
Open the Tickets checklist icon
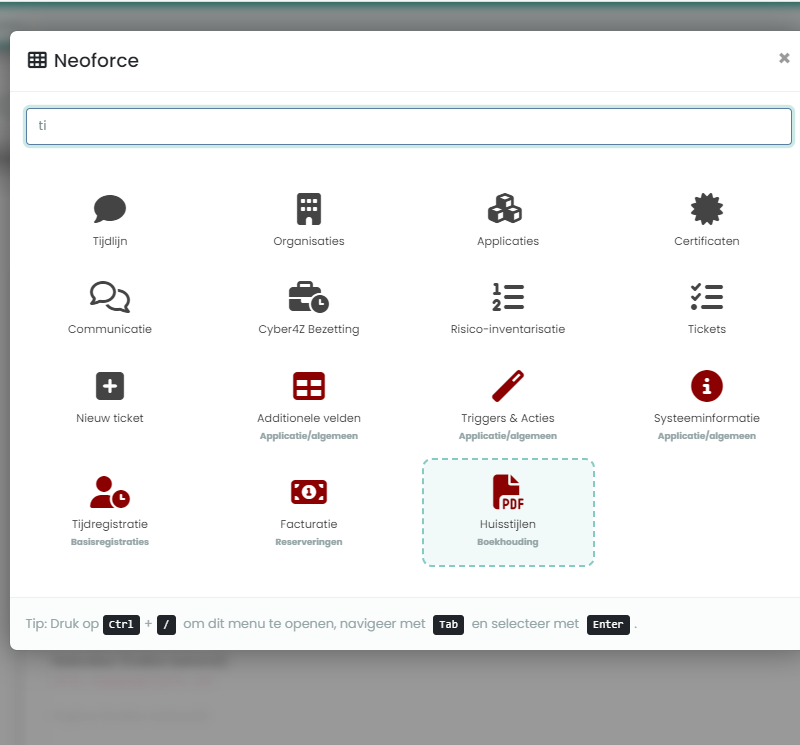pos(706,297)
